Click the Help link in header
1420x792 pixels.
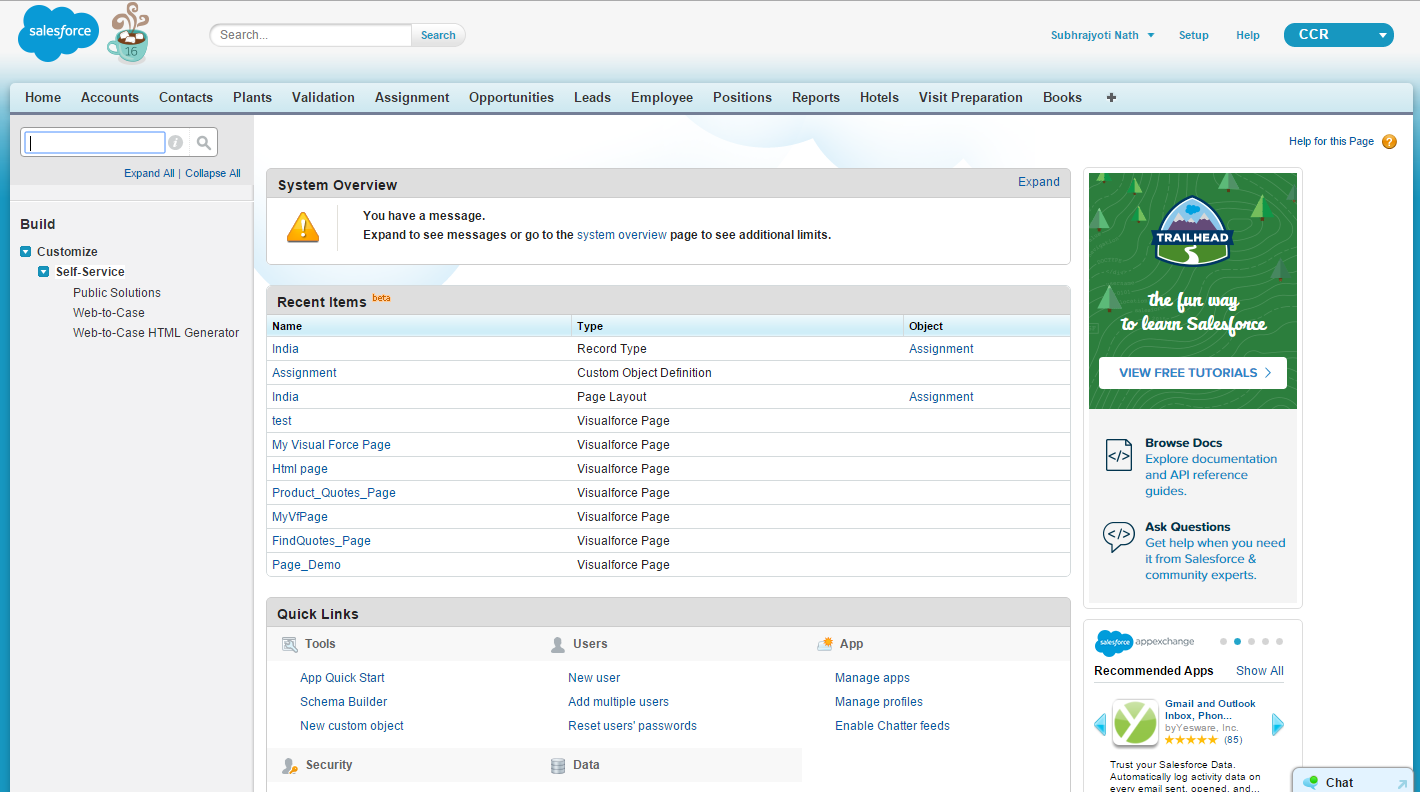click(1248, 35)
